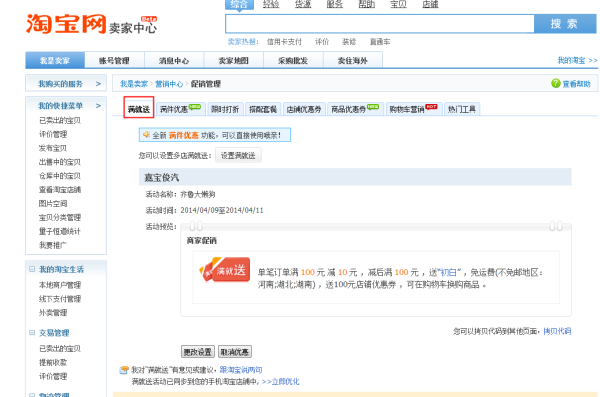Screen dimensions: 600x397
Task: Click the red 满就送 promotion badge
Action: [225, 270]
